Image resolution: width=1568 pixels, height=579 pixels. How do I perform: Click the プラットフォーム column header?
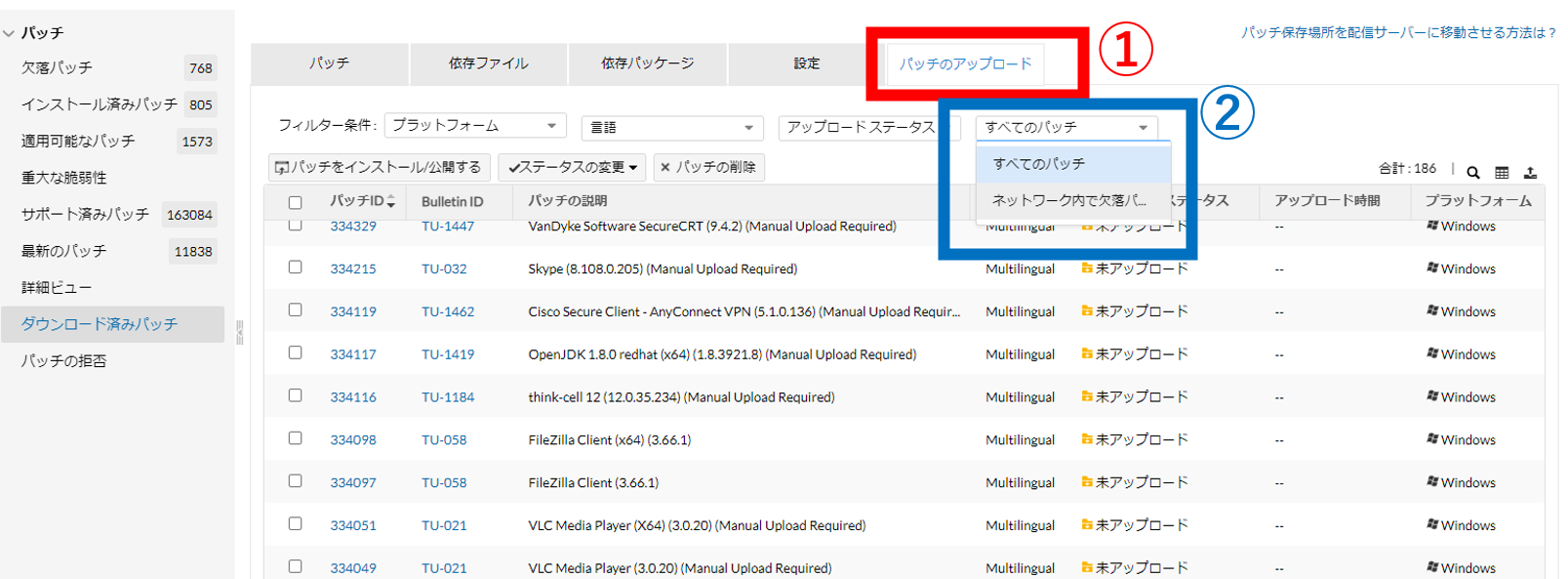pyautogui.click(x=1478, y=201)
